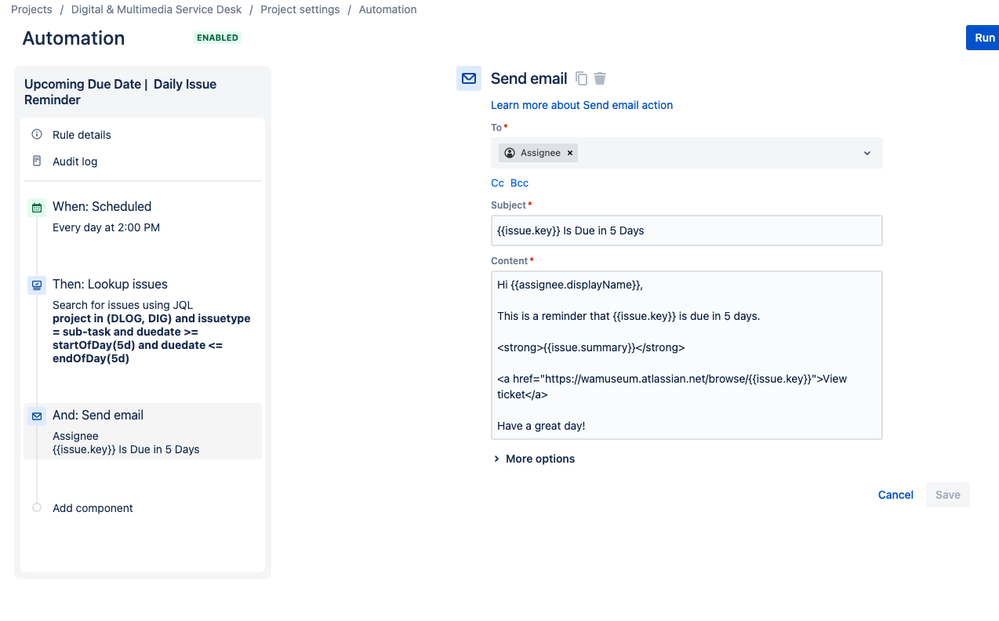Image resolution: width=999 pixels, height=621 pixels.
Task: Click the Send email step envelope icon in rule list
Action: click(37, 416)
